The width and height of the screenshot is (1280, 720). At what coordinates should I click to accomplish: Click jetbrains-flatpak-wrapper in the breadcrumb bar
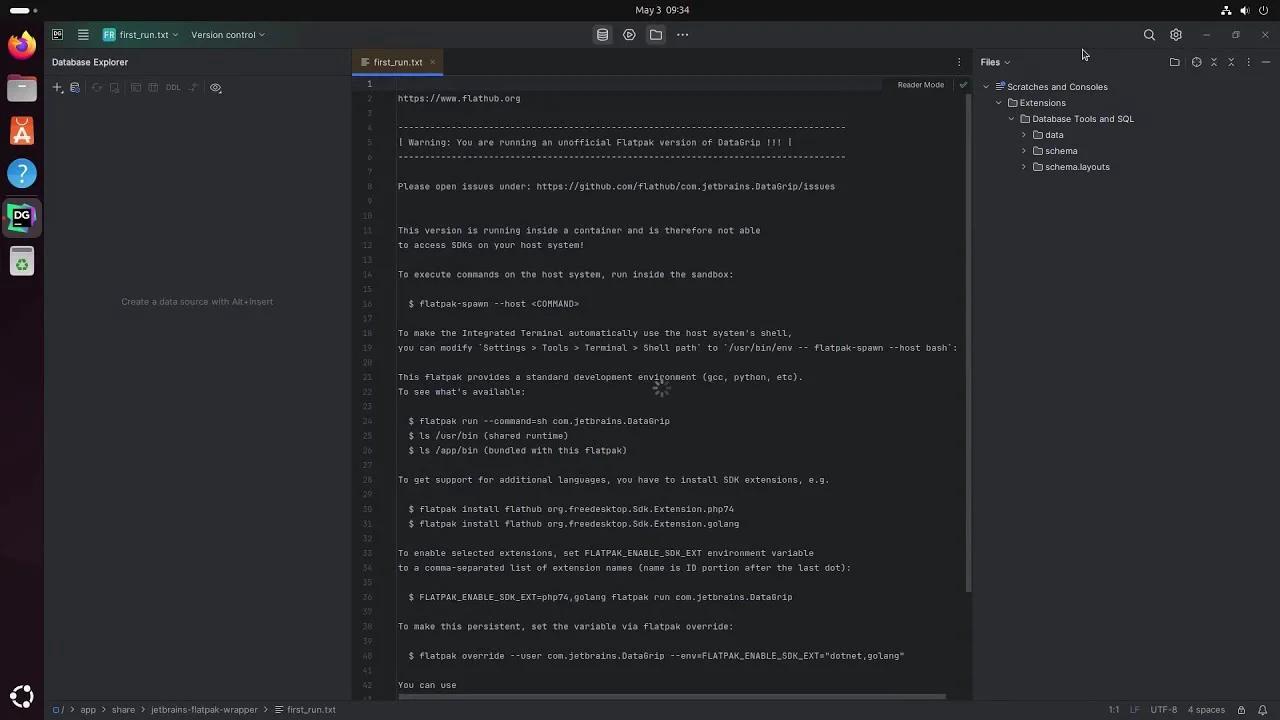click(204, 709)
